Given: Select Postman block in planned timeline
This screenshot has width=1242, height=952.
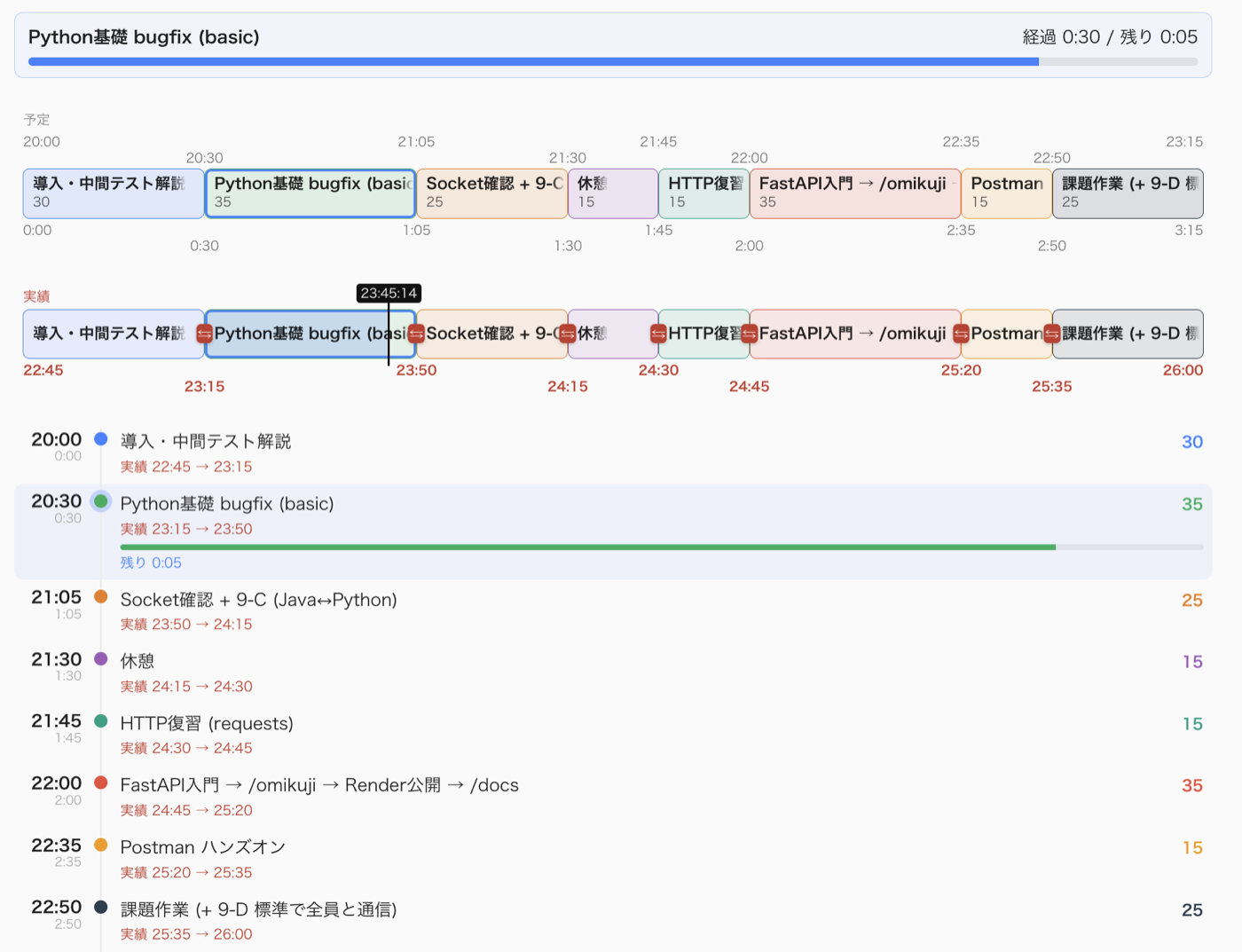Looking at the screenshot, I should click(x=1006, y=193).
